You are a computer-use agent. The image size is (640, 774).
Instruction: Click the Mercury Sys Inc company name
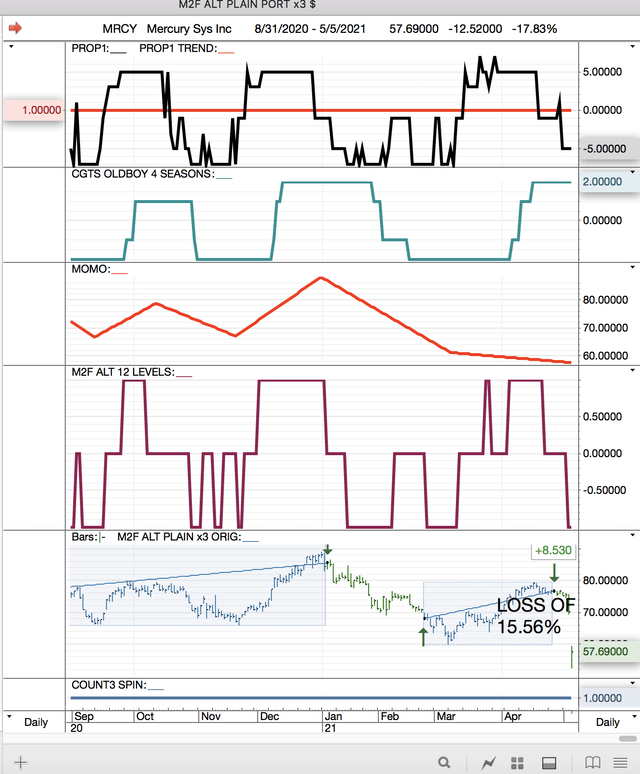189,29
